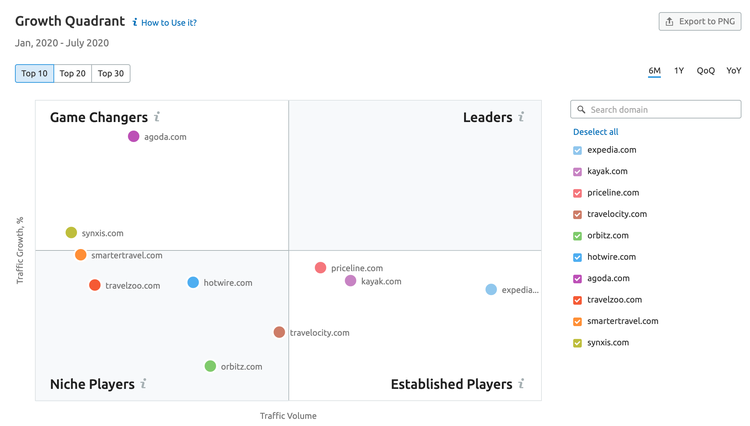The image size is (750, 426).
Task: Click the priceline.com chart label
Action: point(357,268)
